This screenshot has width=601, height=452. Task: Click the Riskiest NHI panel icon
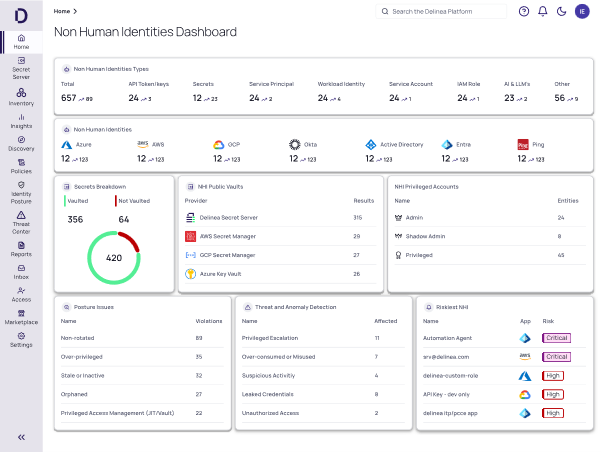coord(429,307)
